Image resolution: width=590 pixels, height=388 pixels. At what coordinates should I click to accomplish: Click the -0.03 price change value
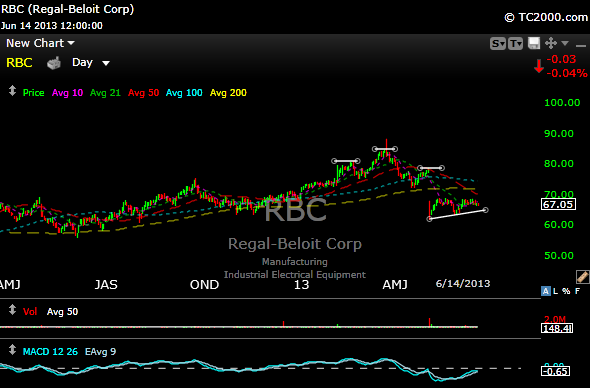pos(561,59)
